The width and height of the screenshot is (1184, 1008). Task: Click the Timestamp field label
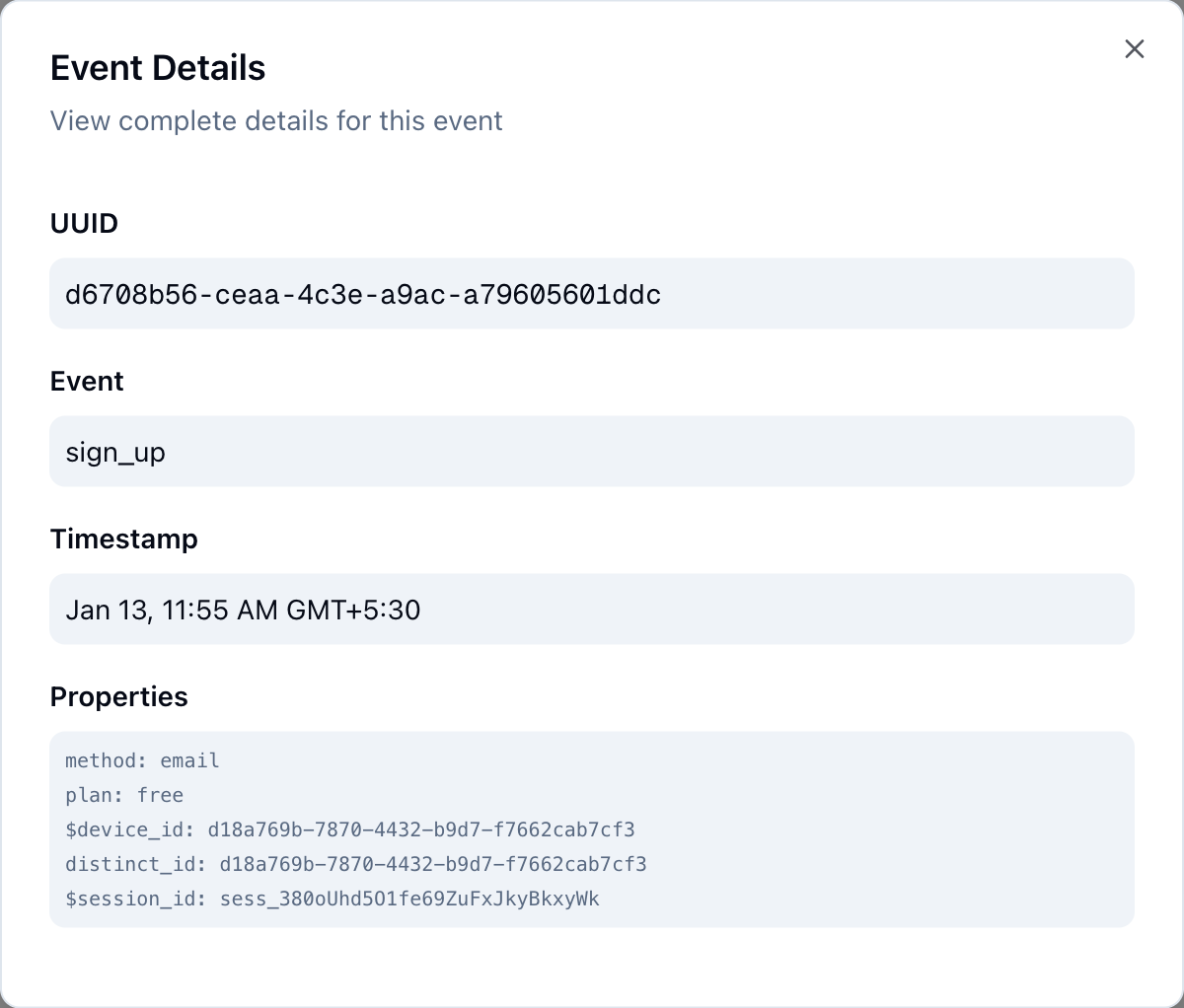click(123, 540)
